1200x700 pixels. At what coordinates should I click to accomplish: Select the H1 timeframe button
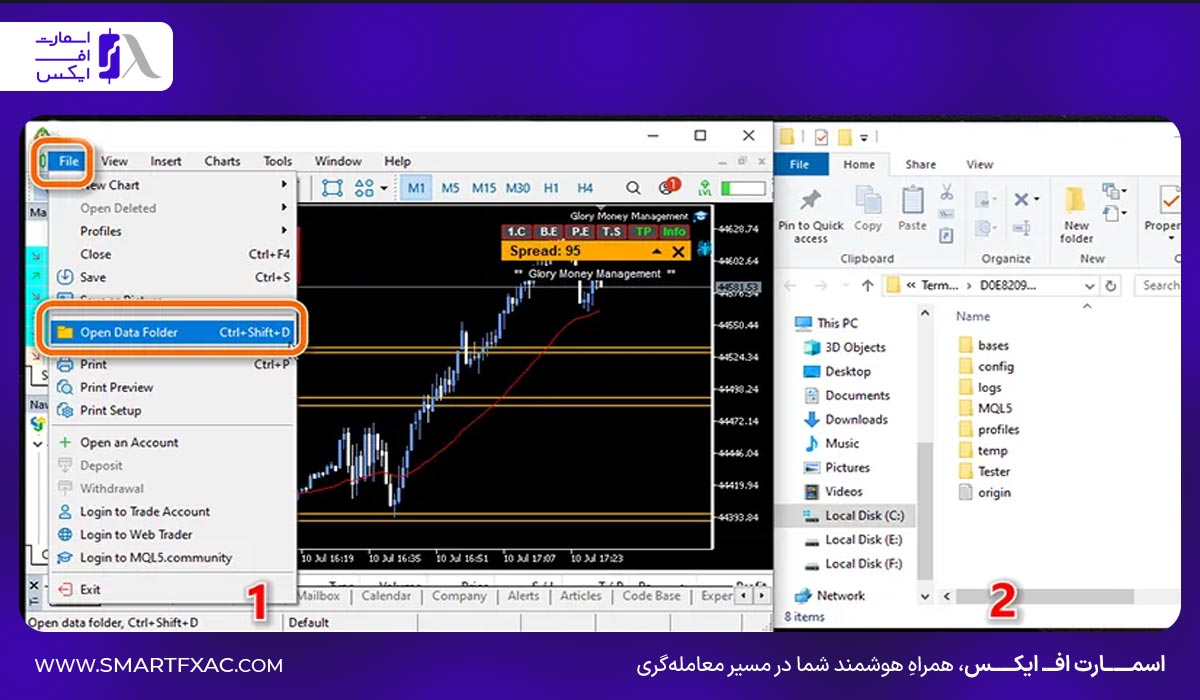click(x=551, y=187)
